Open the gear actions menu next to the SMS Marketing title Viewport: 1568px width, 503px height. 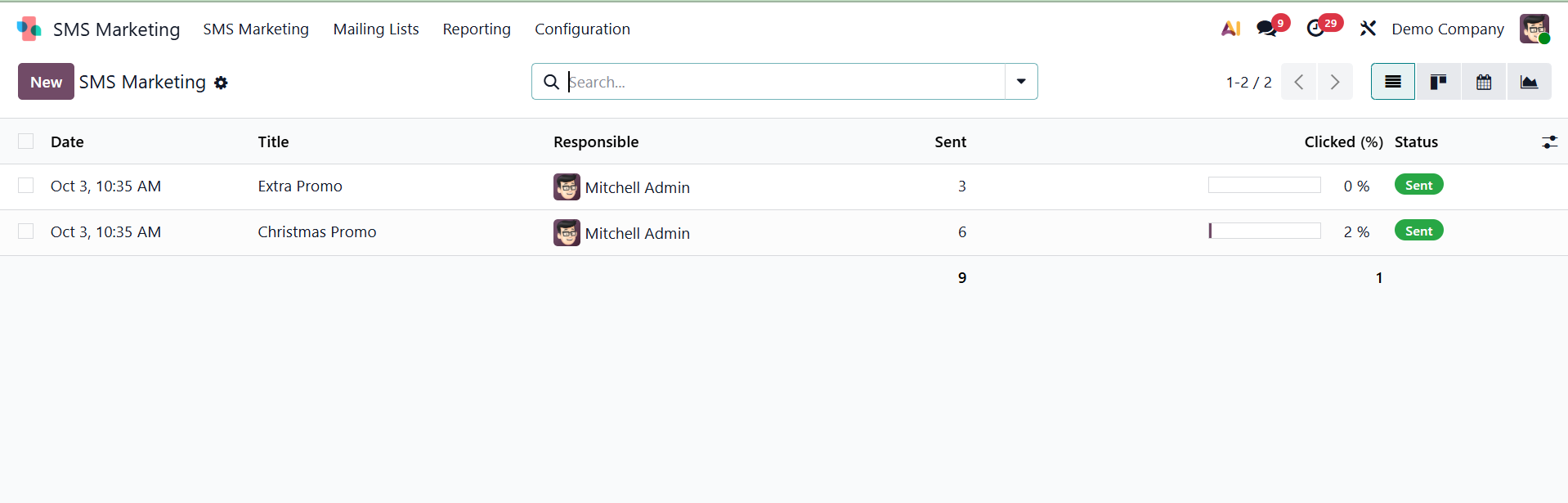[221, 83]
